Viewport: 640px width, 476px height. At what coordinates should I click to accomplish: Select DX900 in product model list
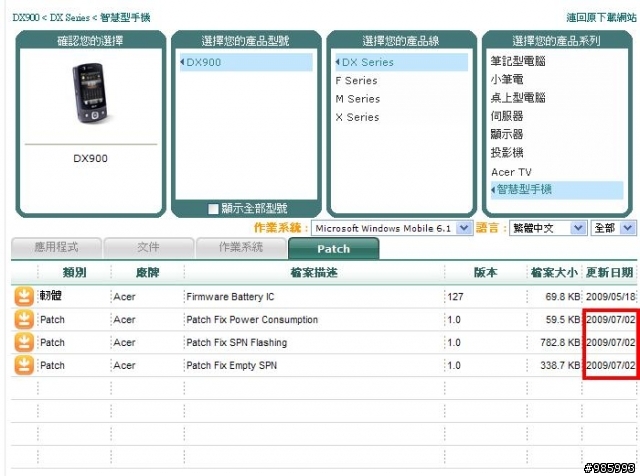[246, 62]
